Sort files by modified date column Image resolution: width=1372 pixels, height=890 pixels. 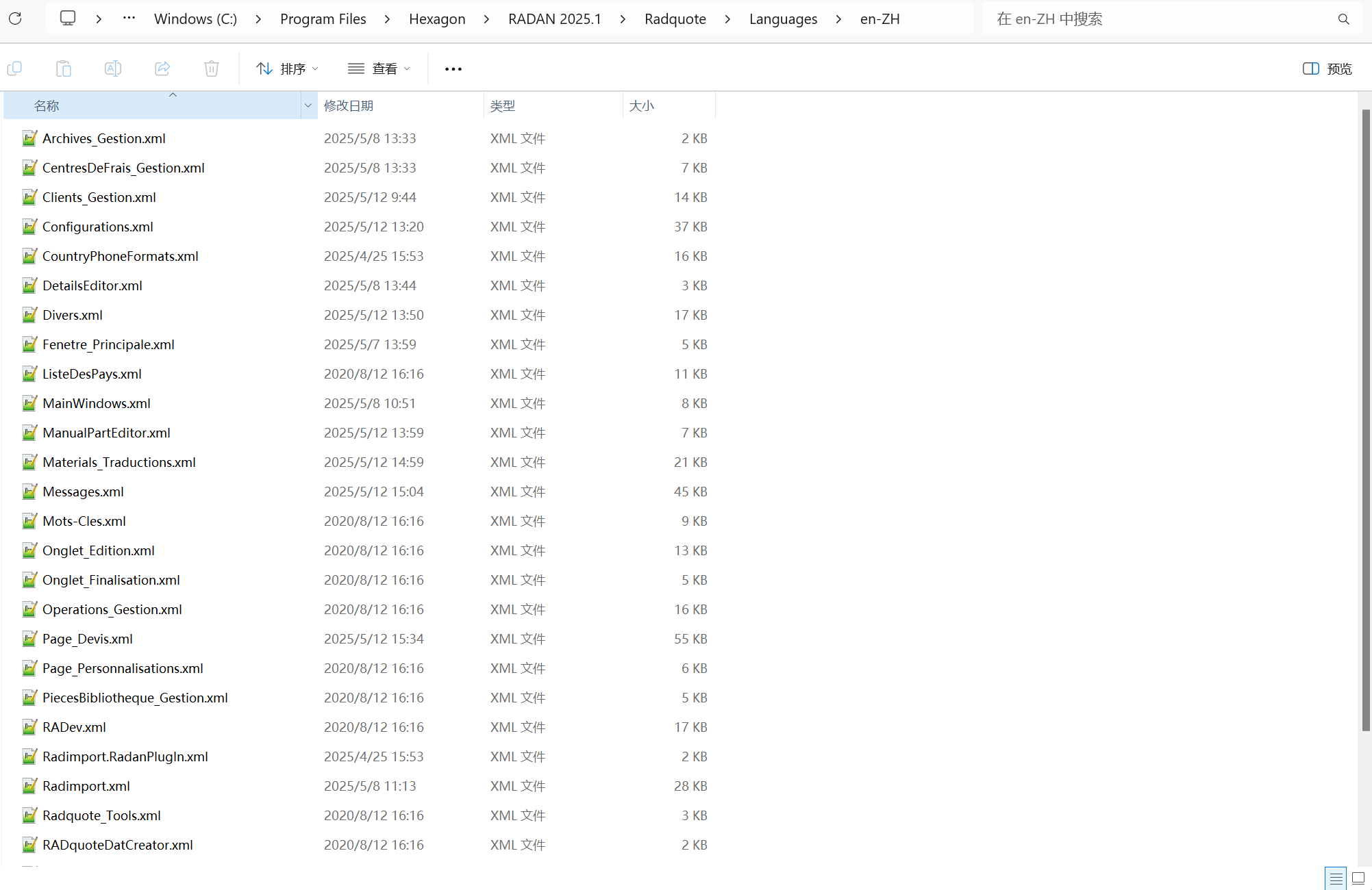349,105
